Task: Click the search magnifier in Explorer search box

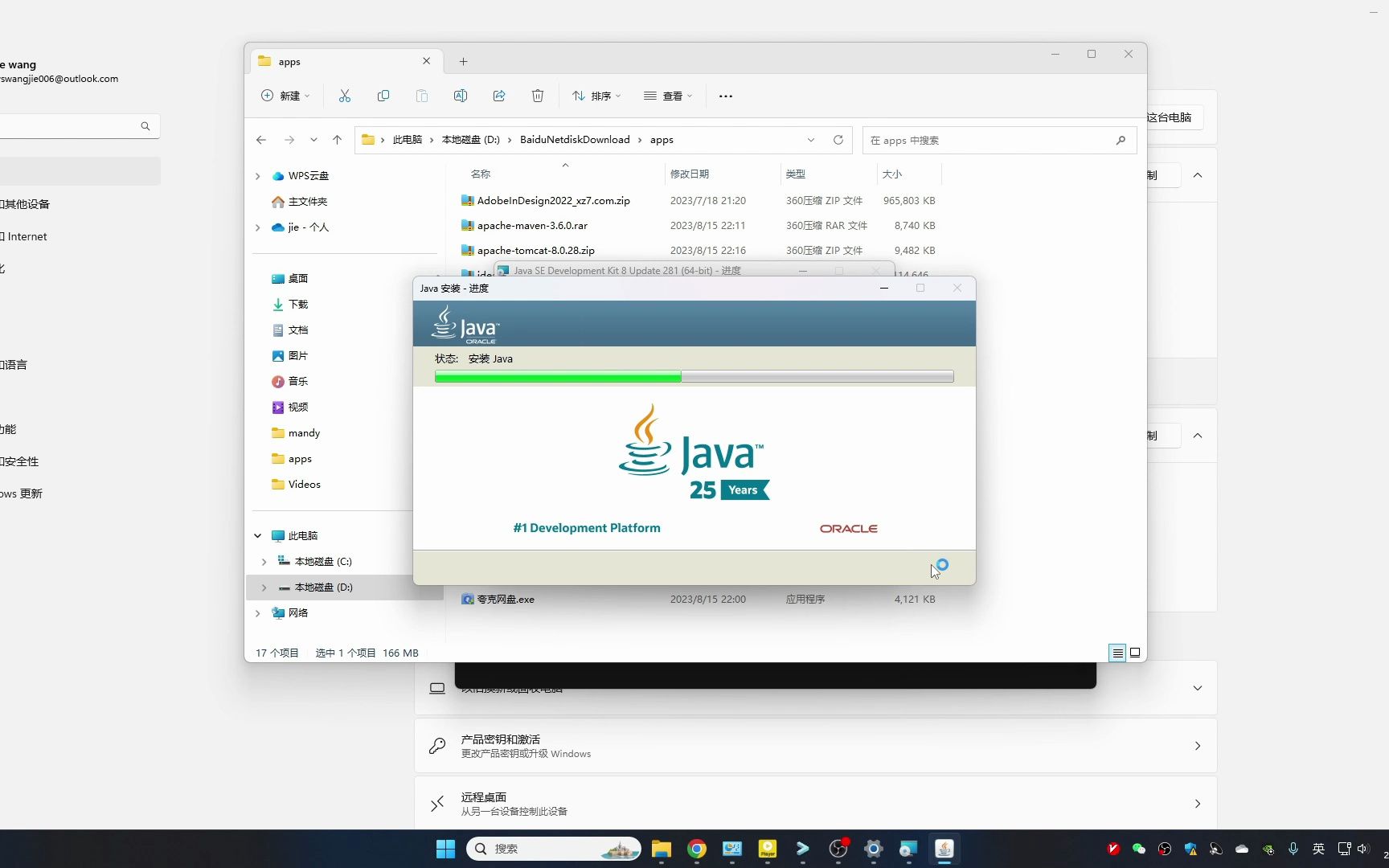Action: (x=1121, y=140)
